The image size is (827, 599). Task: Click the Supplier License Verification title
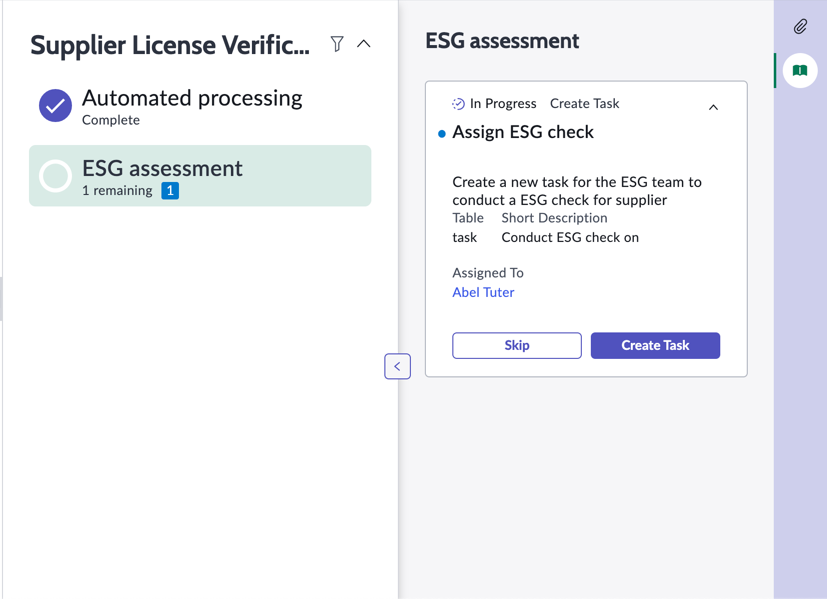point(170,45)
